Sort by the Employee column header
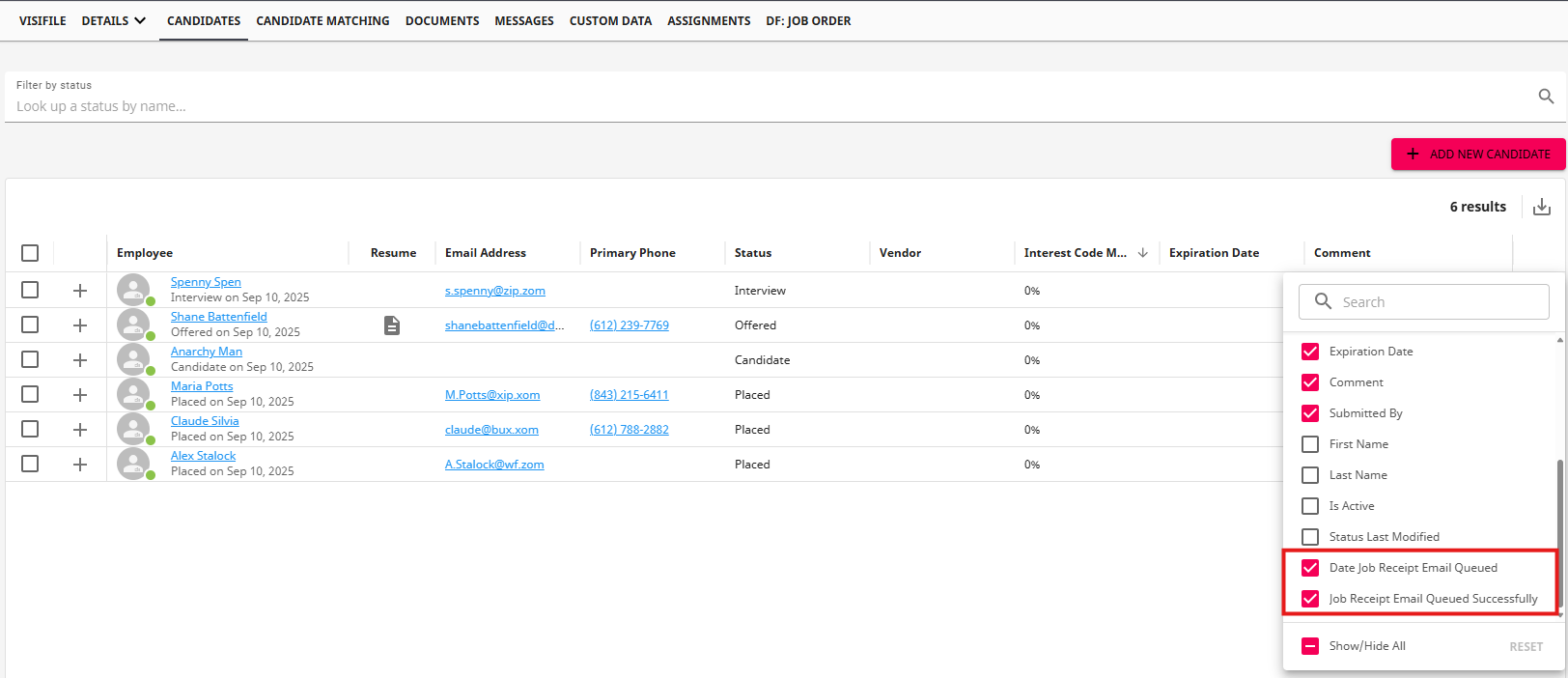The image size is (1568, 678). 145,253
